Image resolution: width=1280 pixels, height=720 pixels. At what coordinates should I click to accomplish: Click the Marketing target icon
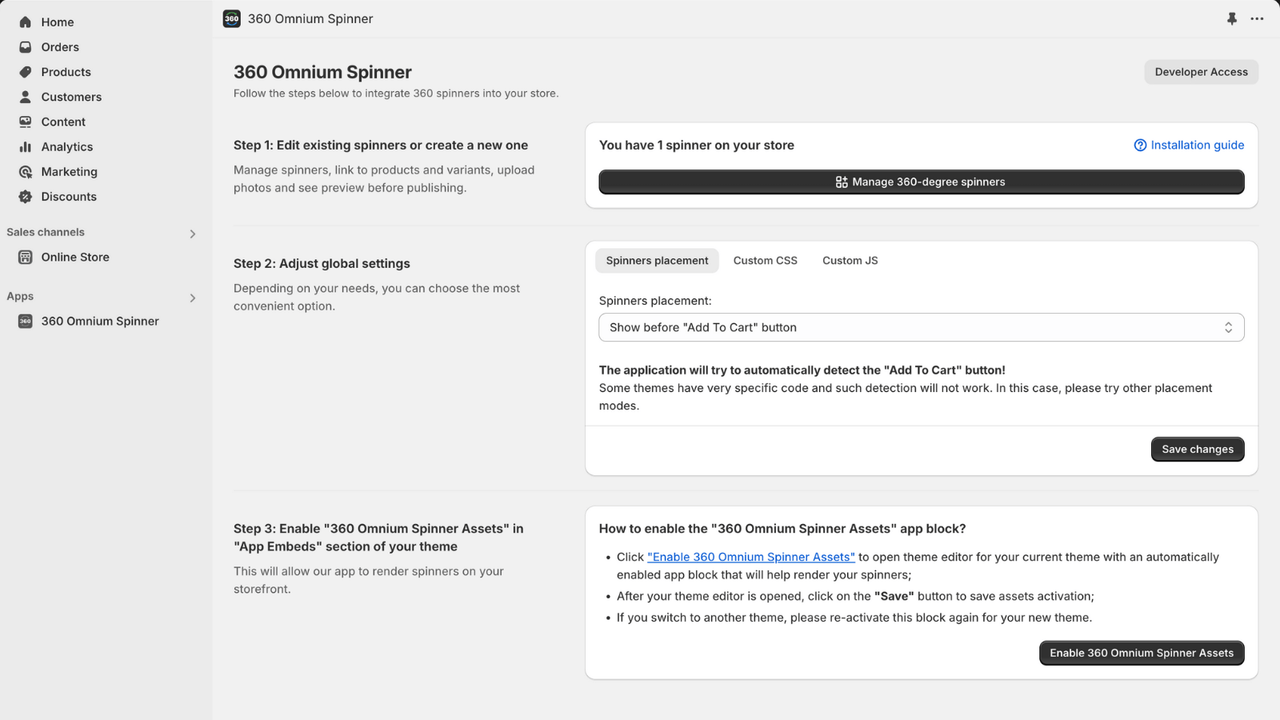[x=25, y=172]
